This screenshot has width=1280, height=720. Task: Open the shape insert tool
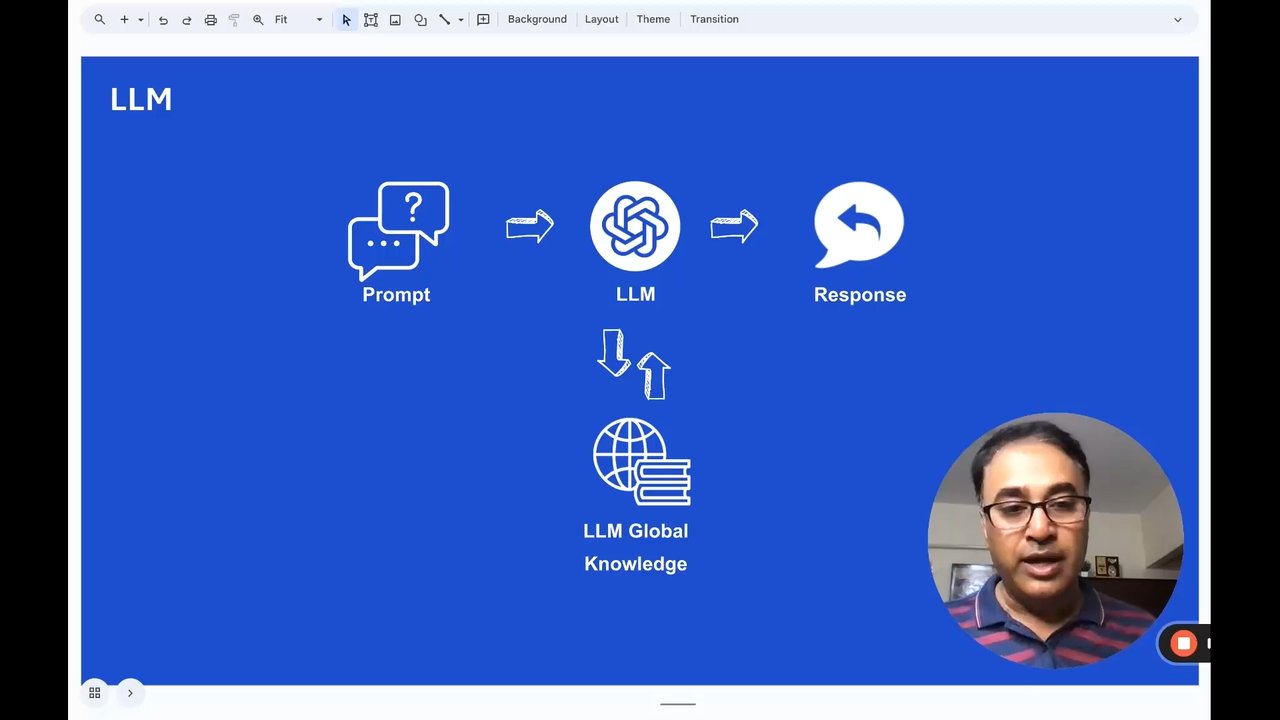[420, 20]
